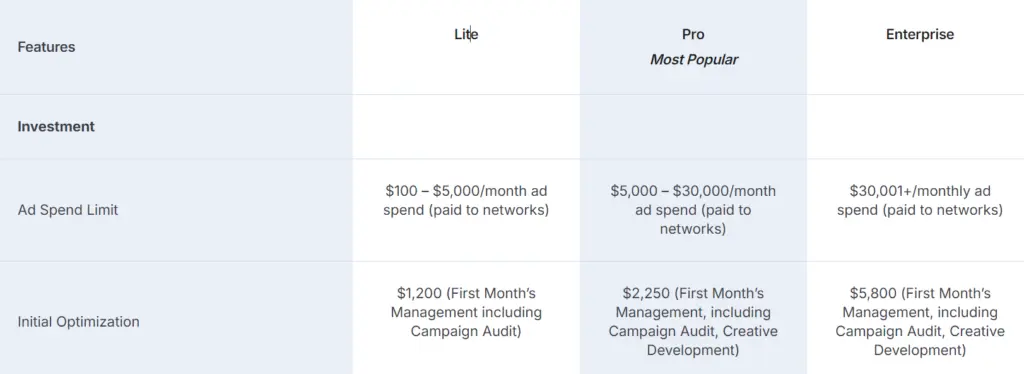
Task: Click 'Campaign Audit)' text in Lite column
Action: point(466,332)
